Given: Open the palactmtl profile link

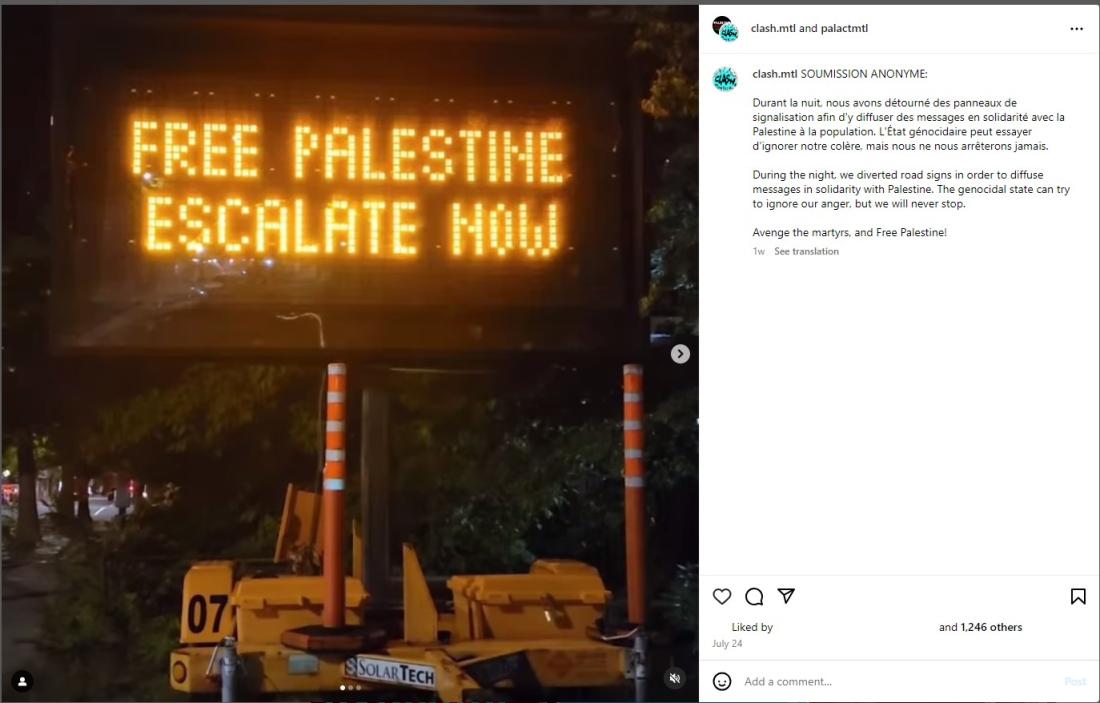Looking at the screenshot, I should pos(844,29).
